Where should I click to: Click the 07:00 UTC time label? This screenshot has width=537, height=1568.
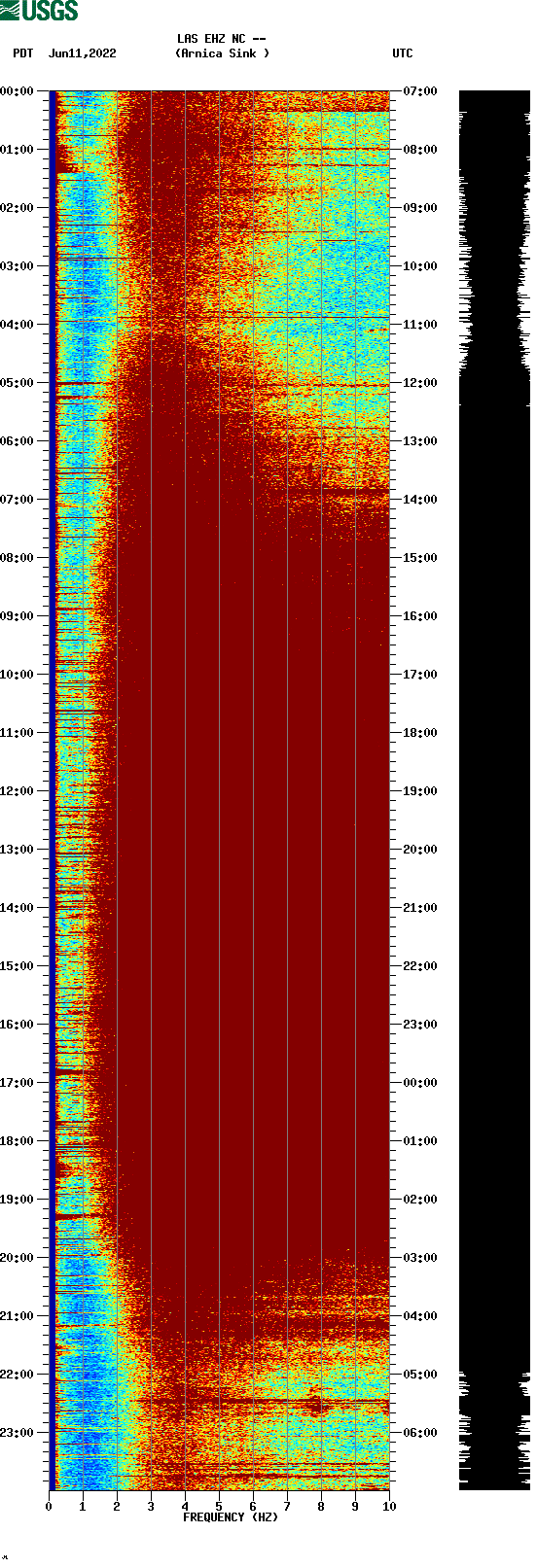tap(420, 91)
